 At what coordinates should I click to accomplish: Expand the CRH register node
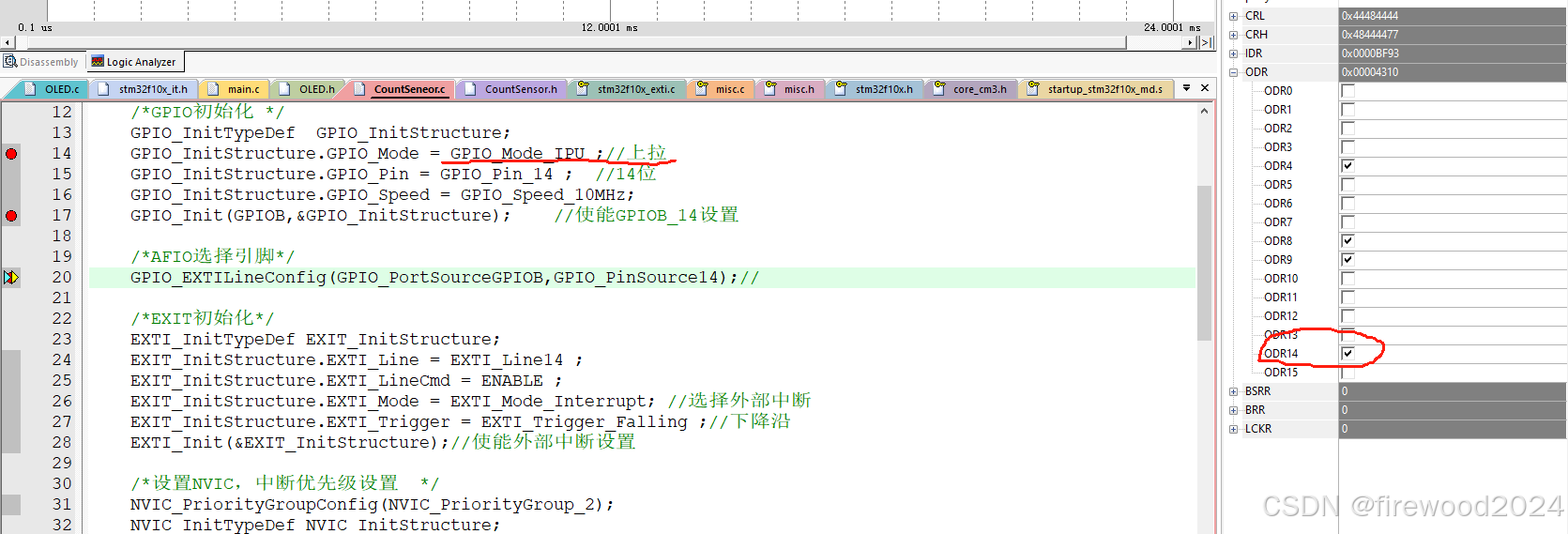(1233, 35)
